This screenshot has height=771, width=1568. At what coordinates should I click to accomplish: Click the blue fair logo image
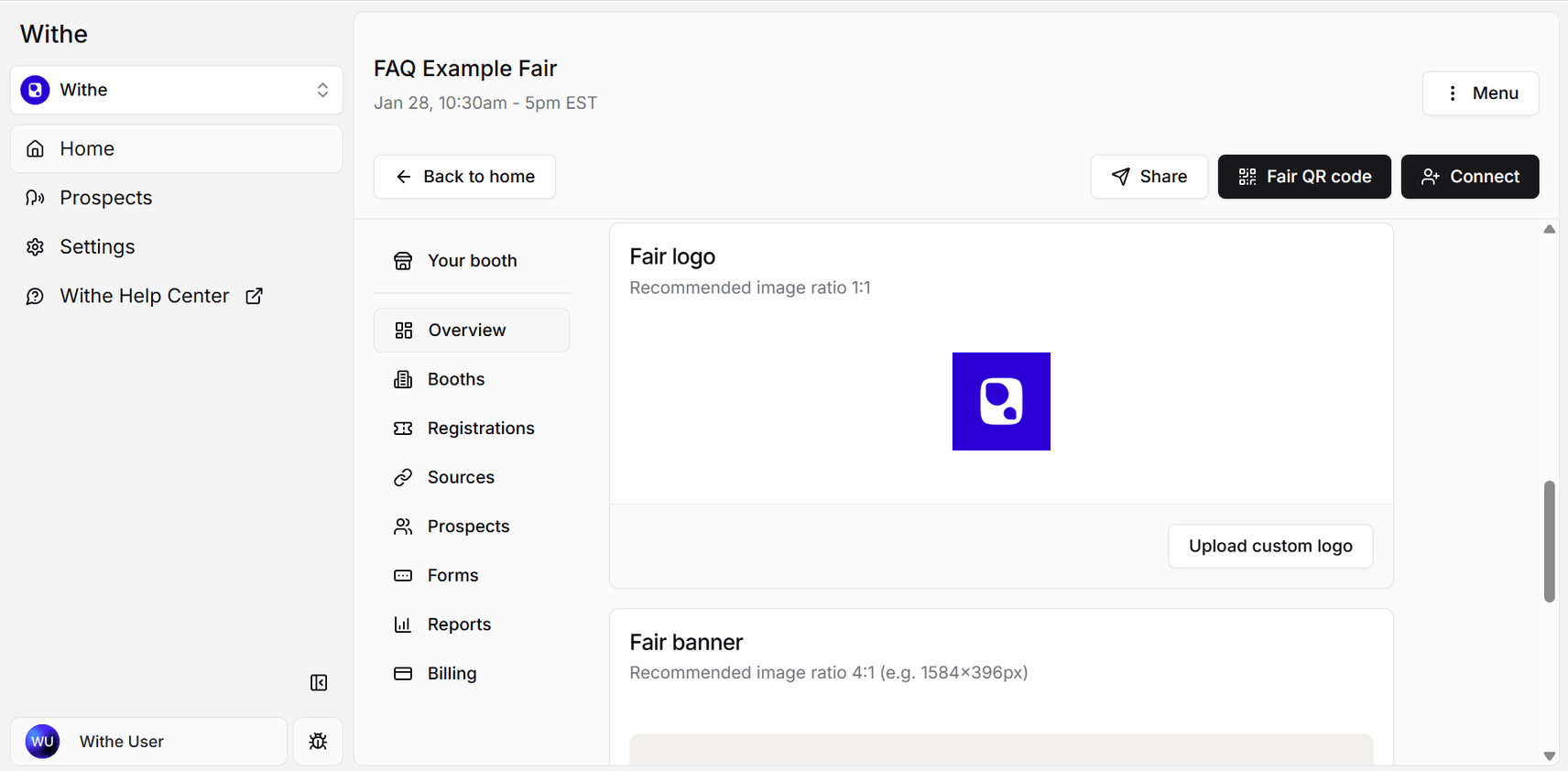tap(1001, 401)
